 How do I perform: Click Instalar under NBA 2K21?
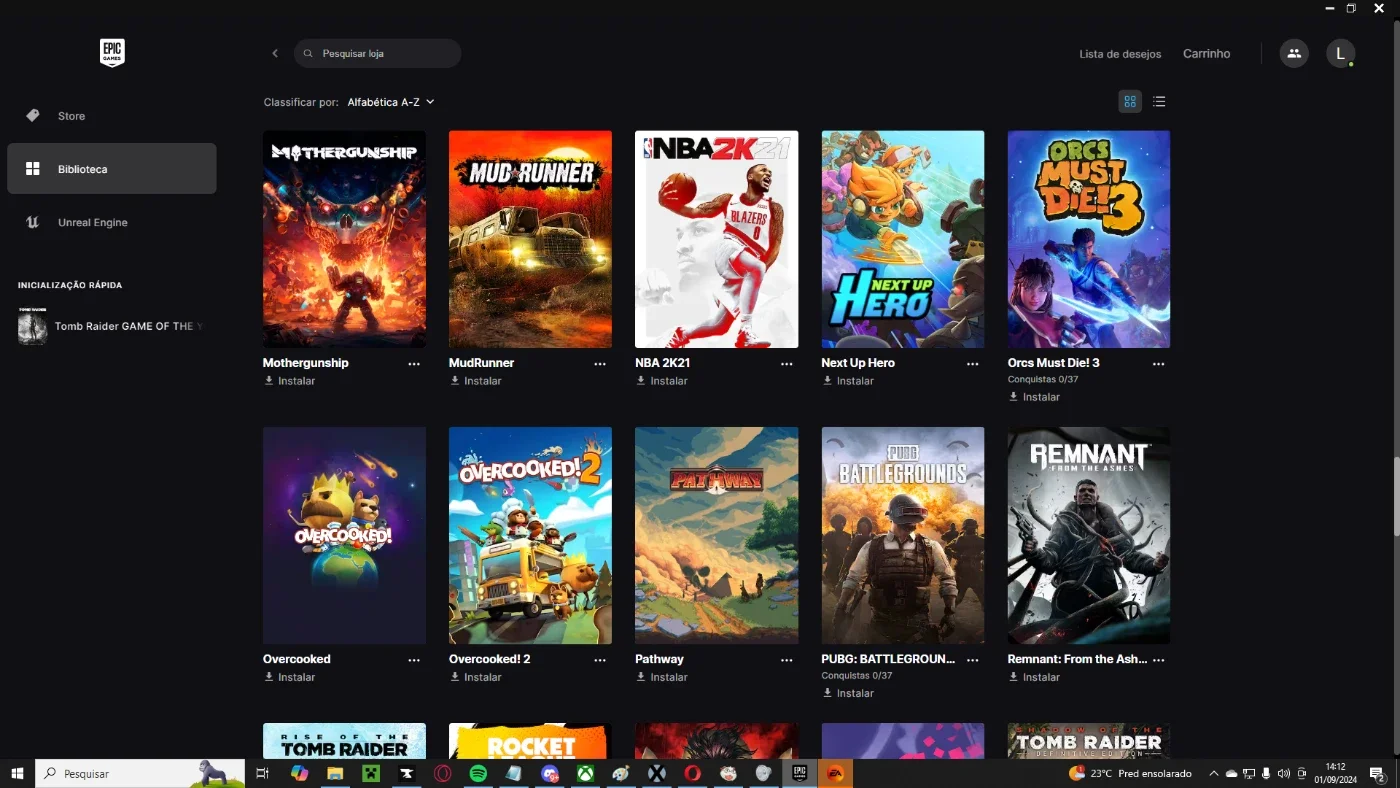(661, 381)
